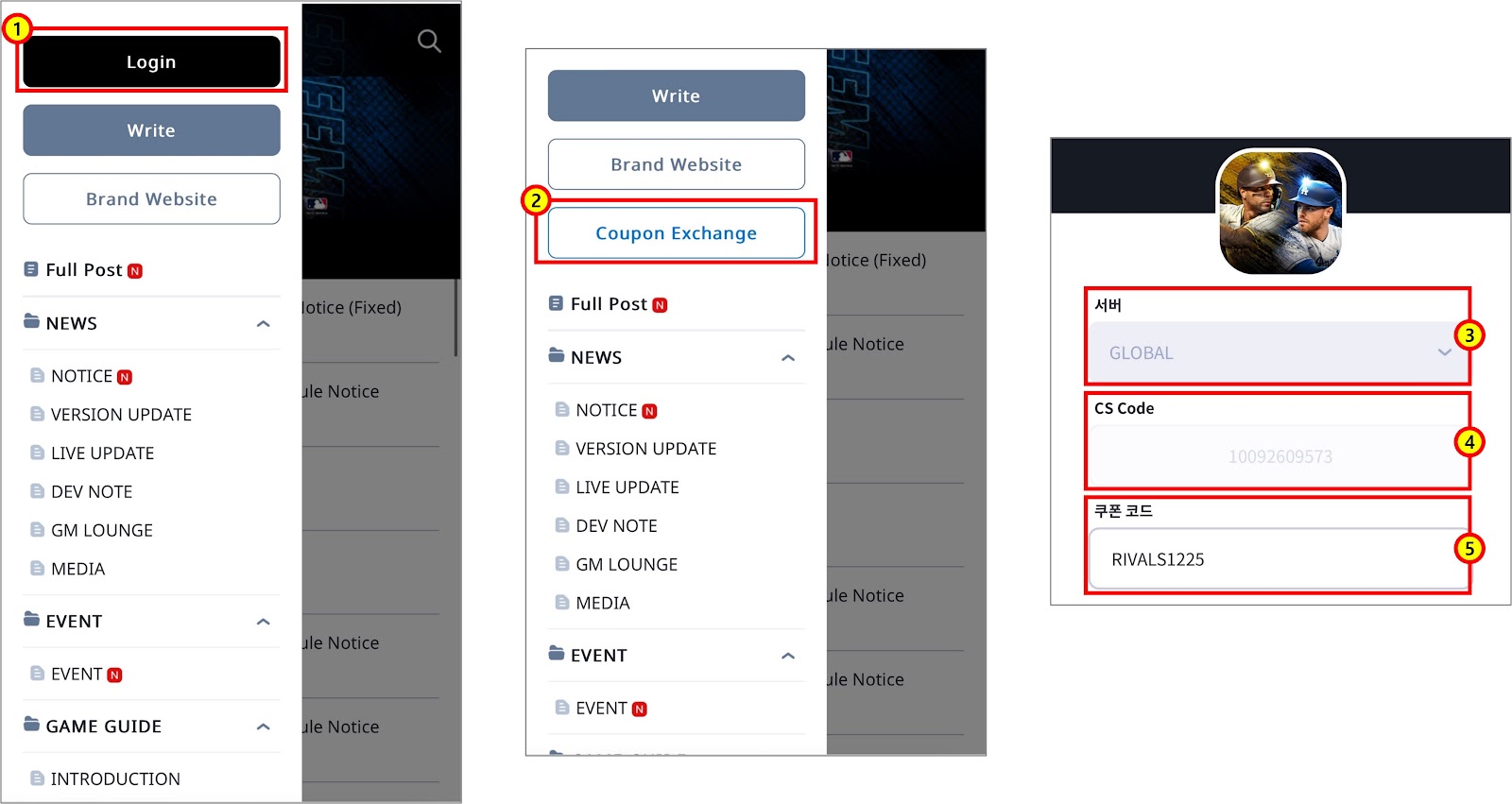Click the NEWS folder icon in middle panel
The width and height of the screenshot is (1512, 804).
tap(557, 356)
